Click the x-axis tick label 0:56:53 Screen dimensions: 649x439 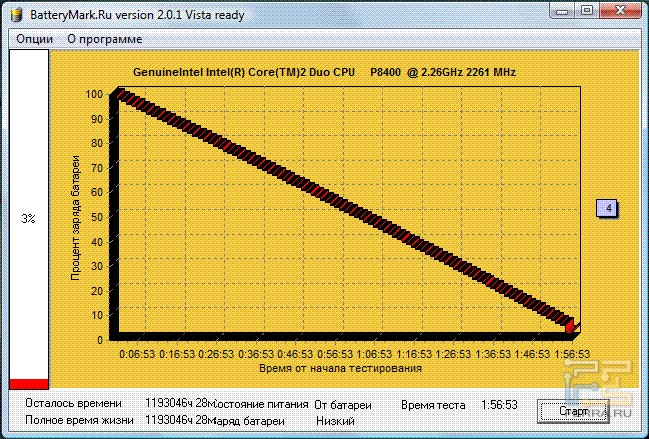click(334, 354)
